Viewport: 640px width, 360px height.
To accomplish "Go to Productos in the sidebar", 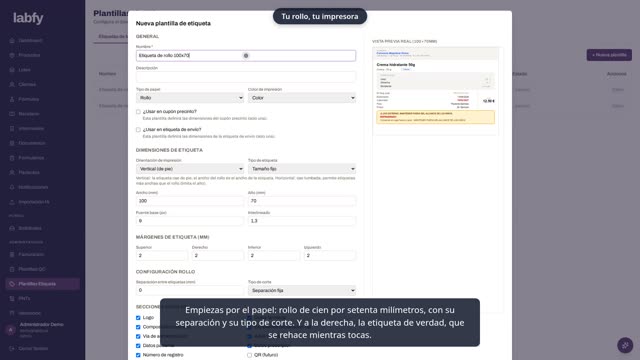I will [x=29, y=55].
